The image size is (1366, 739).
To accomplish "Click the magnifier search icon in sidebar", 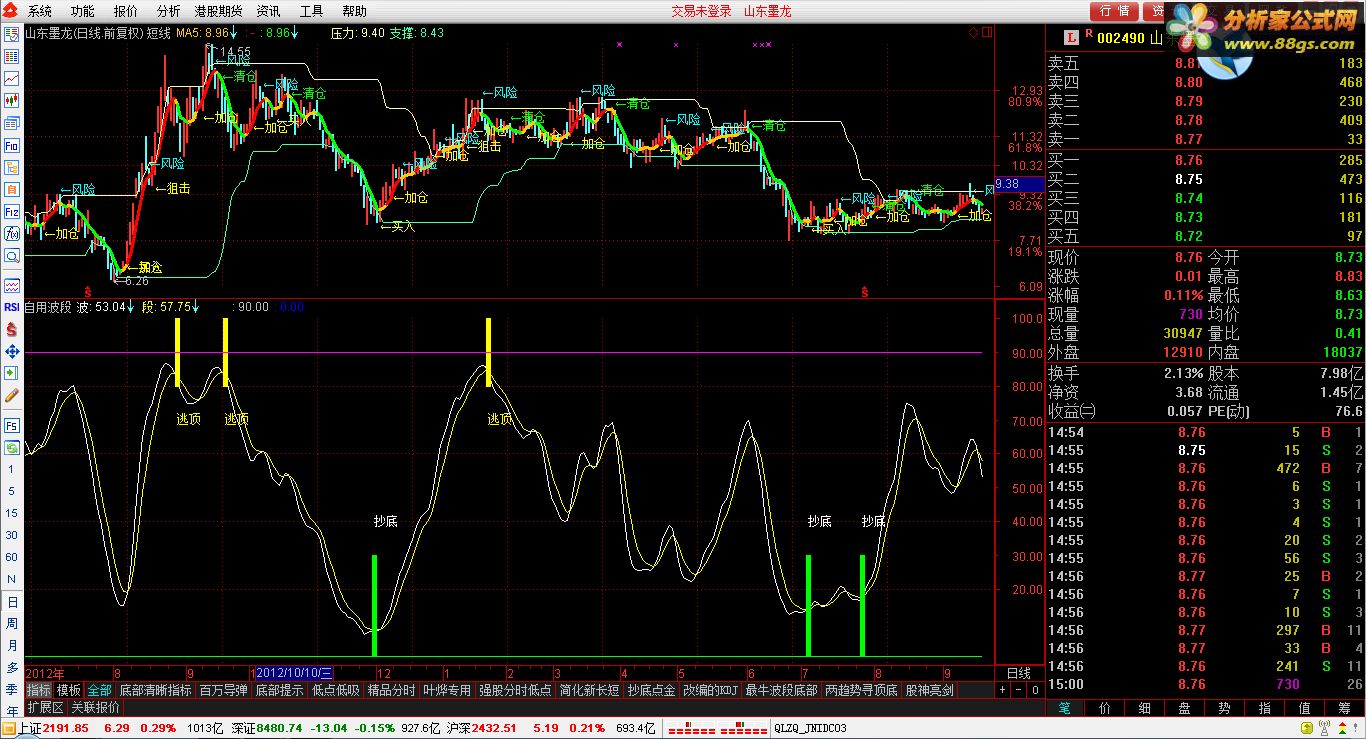I will [x=12, y=256].
